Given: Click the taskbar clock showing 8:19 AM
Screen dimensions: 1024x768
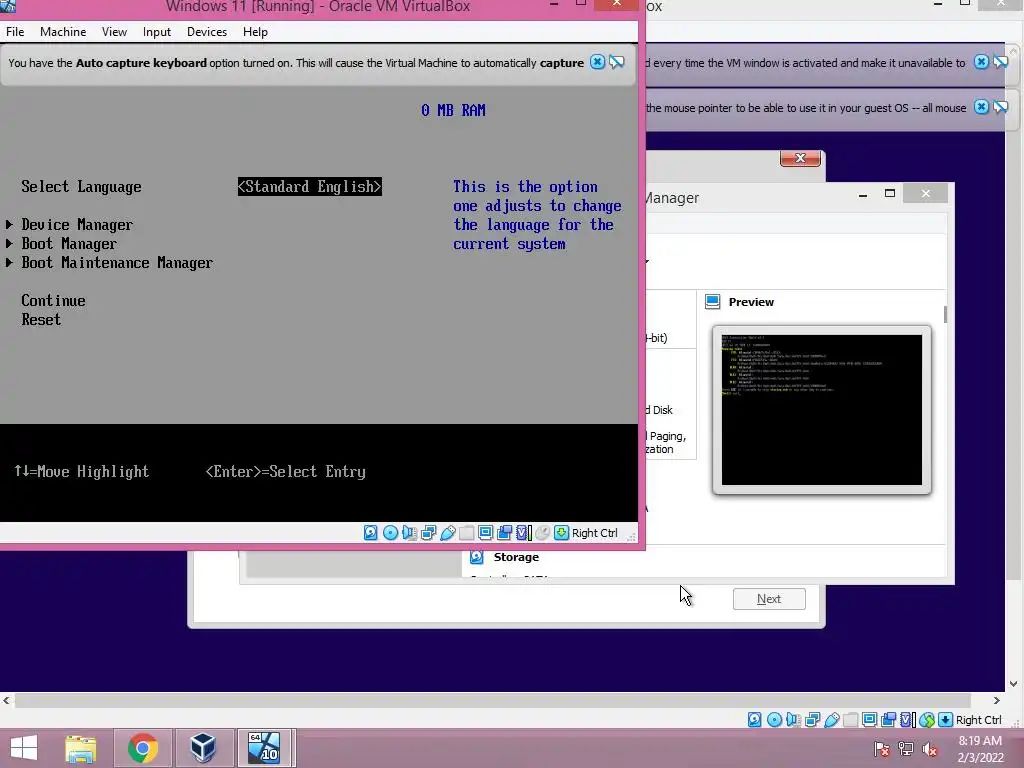Looking at the screenshot, I should 980,749.
